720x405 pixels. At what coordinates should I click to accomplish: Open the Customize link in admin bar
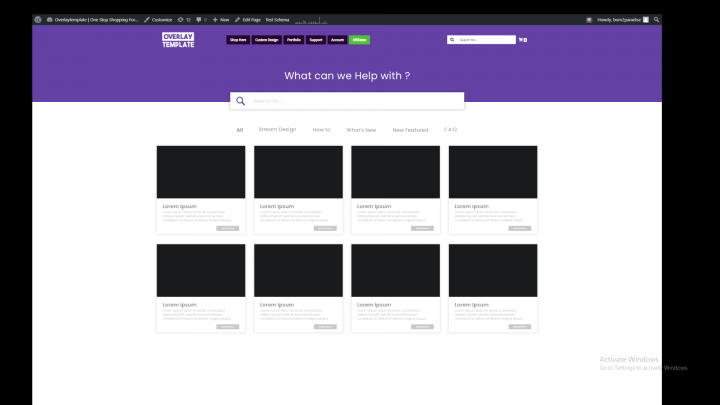click(158, 19)
